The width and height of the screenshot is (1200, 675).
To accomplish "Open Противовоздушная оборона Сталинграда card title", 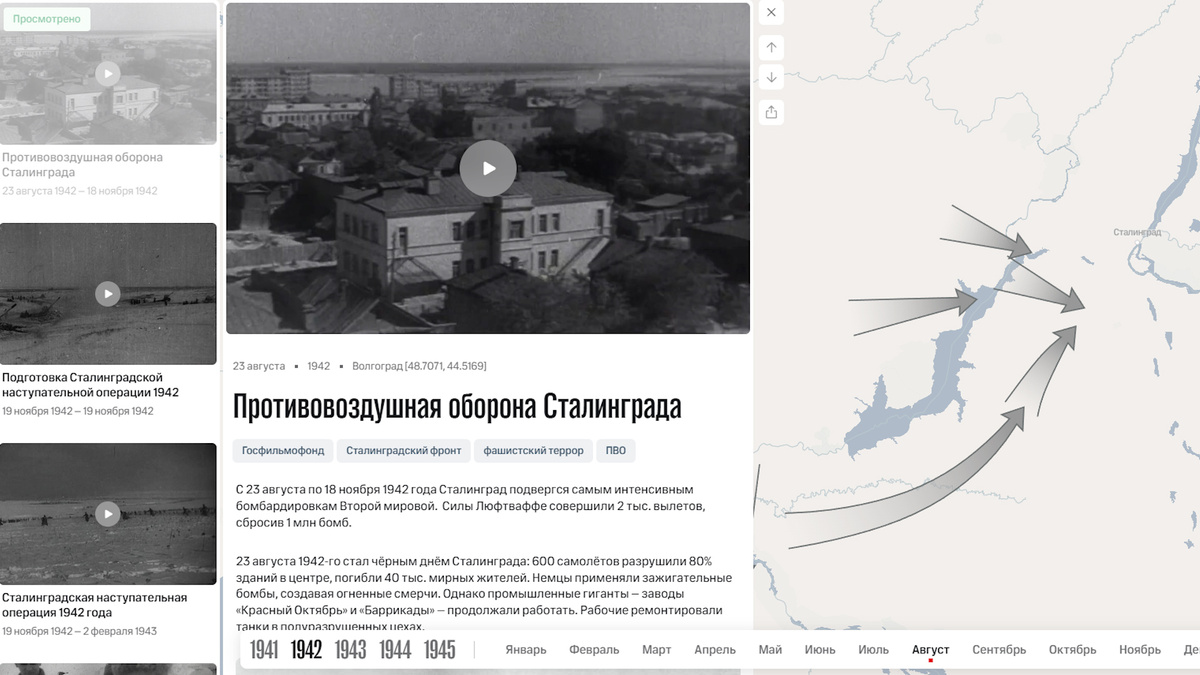I will [x=82, y=165].
